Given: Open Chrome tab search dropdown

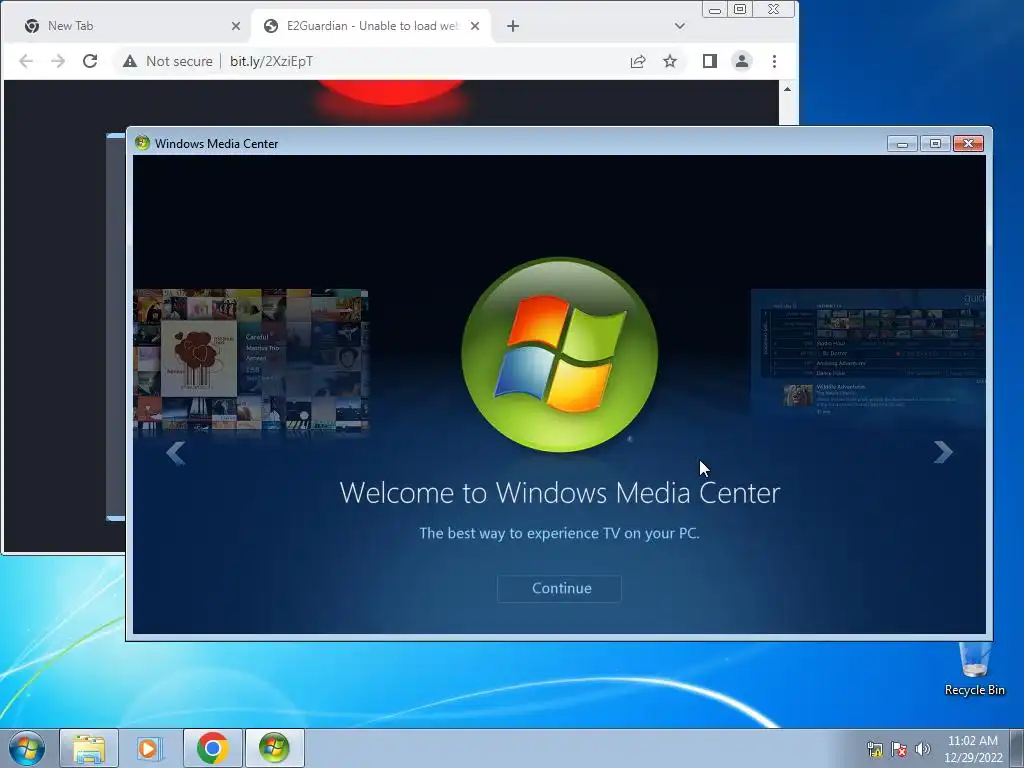Looking at the screenshot, I should [x=680, y=26].
